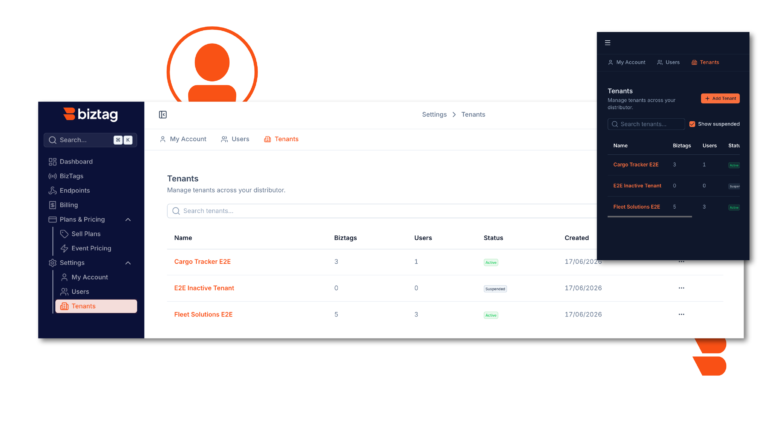782x440 pixels.
Task: Click the Billing receipt icon in sidebar
Action: 52,205
